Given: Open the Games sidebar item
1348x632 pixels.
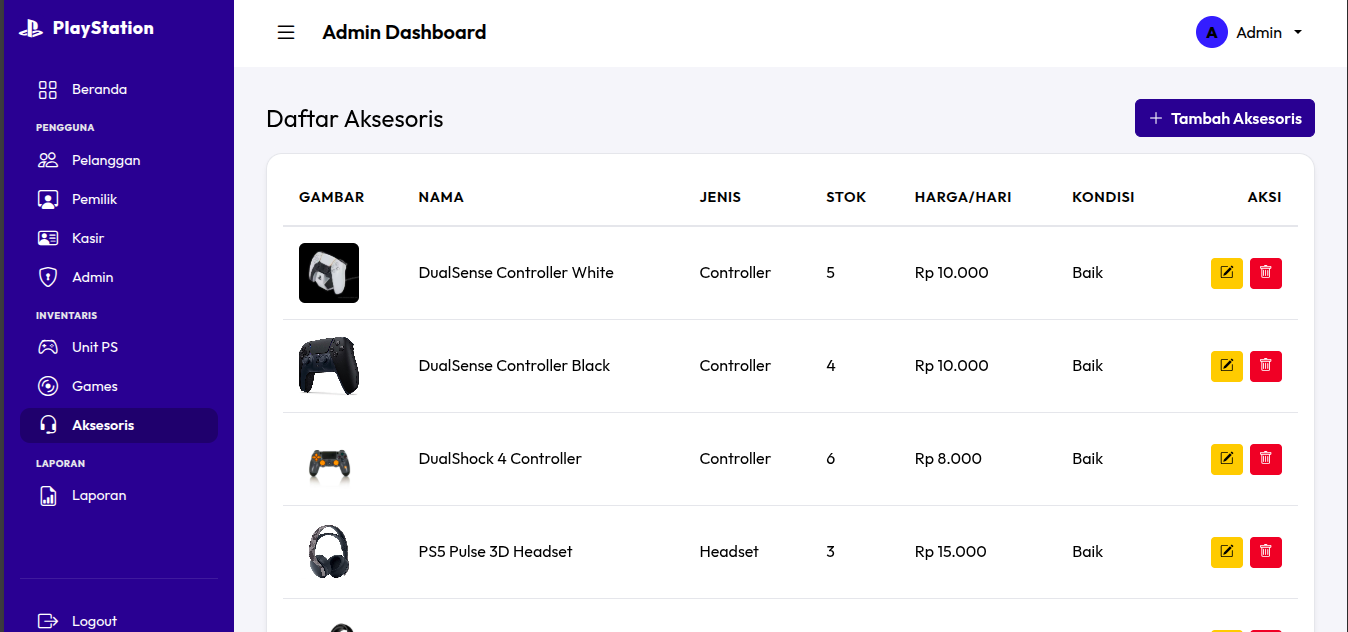Looking at the screenshot, I should click(119, 387).
